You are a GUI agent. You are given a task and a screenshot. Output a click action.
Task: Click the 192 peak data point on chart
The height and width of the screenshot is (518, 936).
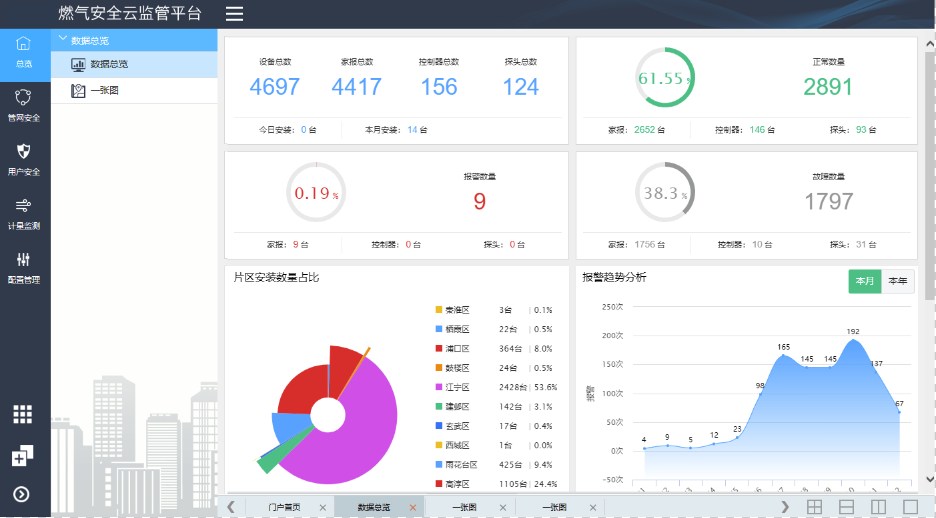(853, 341)
